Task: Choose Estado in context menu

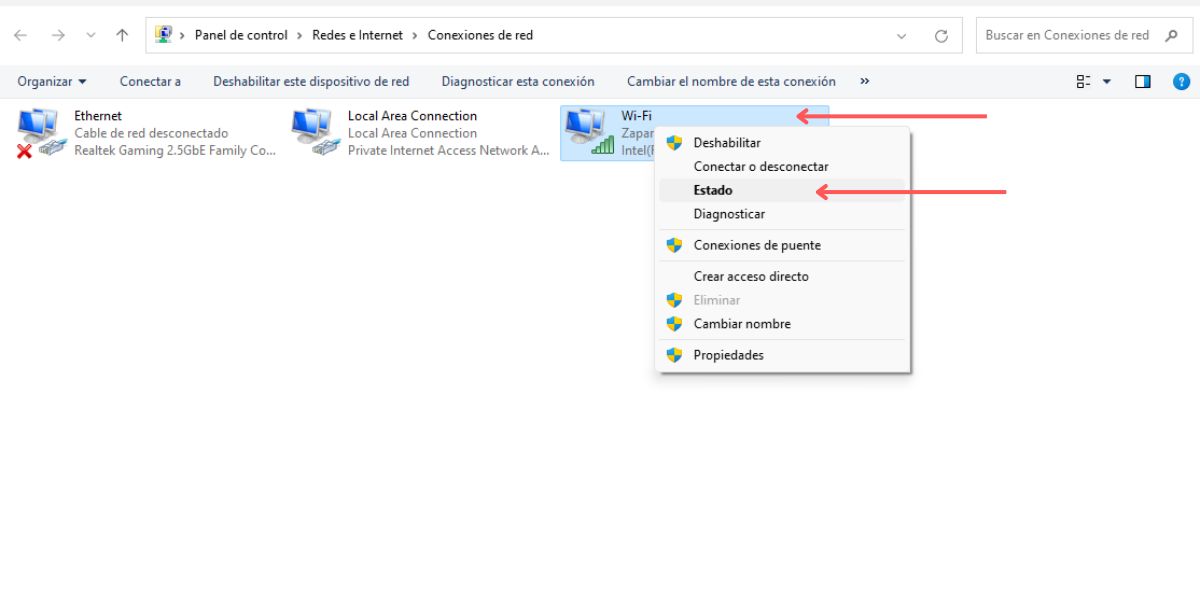Action: [x=782, y=190]
